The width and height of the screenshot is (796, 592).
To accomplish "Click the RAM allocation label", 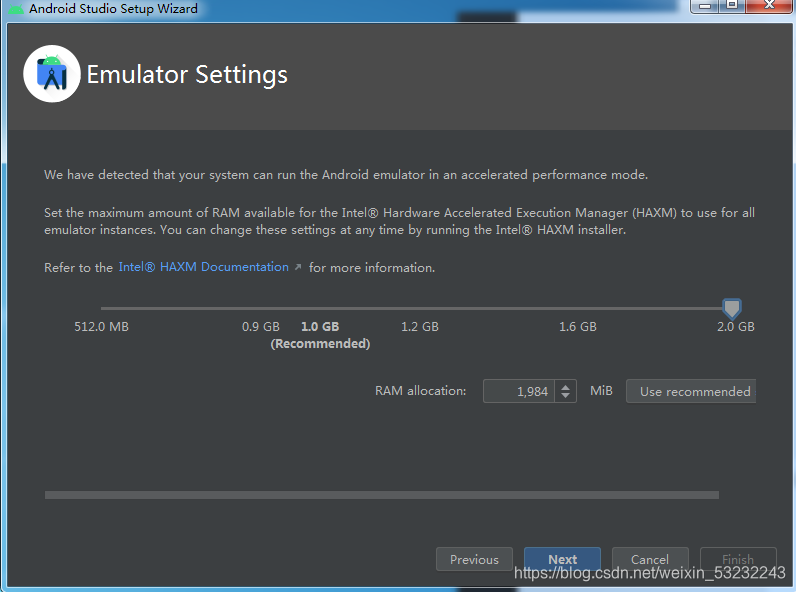I will tap(420, 390).
